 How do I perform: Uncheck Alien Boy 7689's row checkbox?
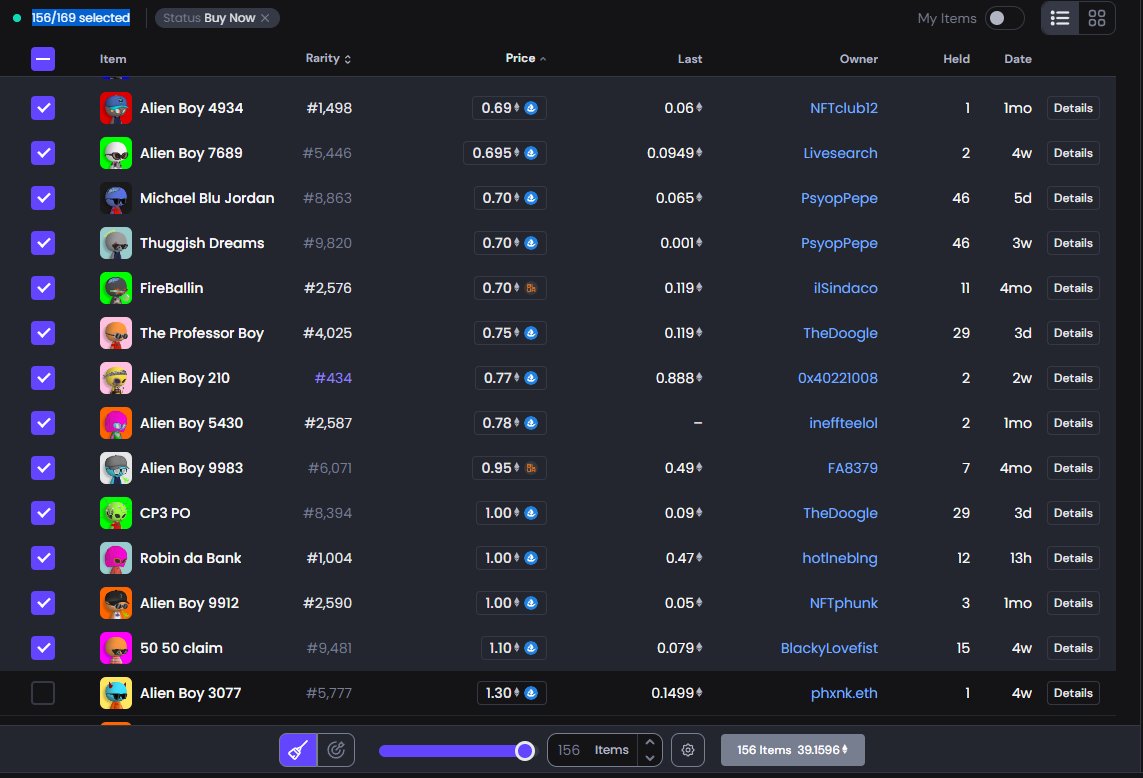[x=43, y=153]
